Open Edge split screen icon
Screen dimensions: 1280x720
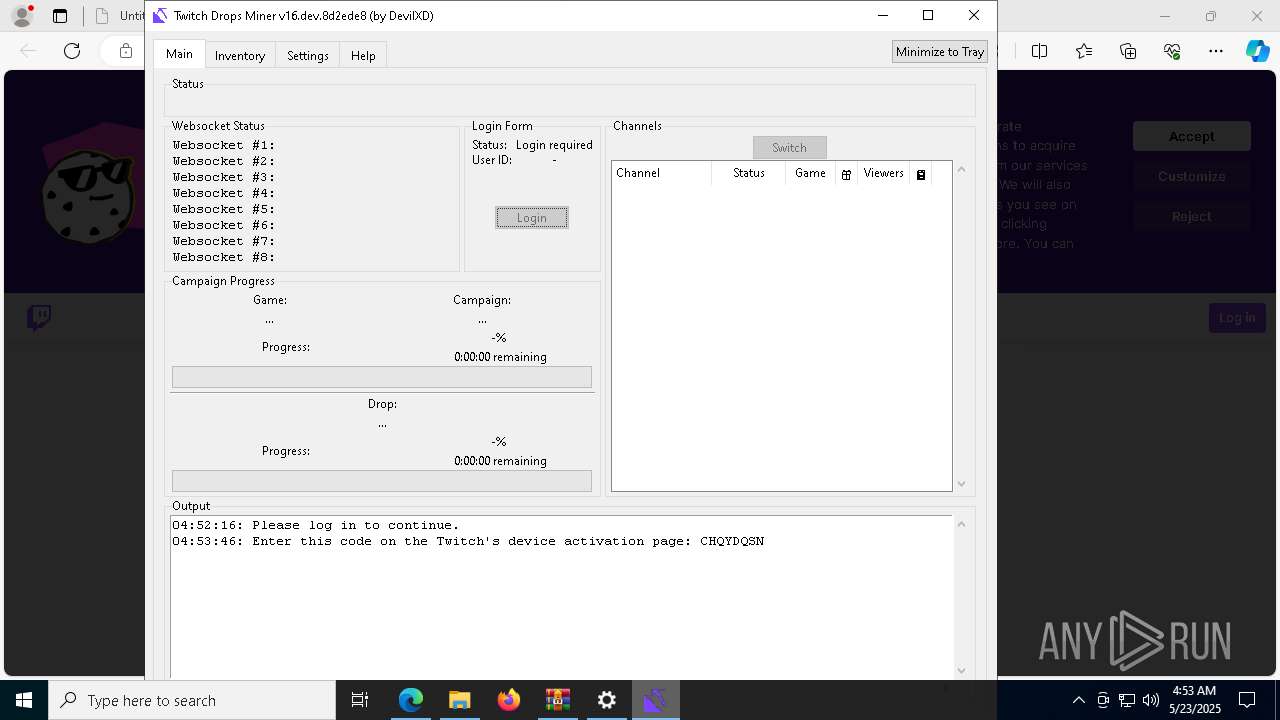tap(1040, 51)
